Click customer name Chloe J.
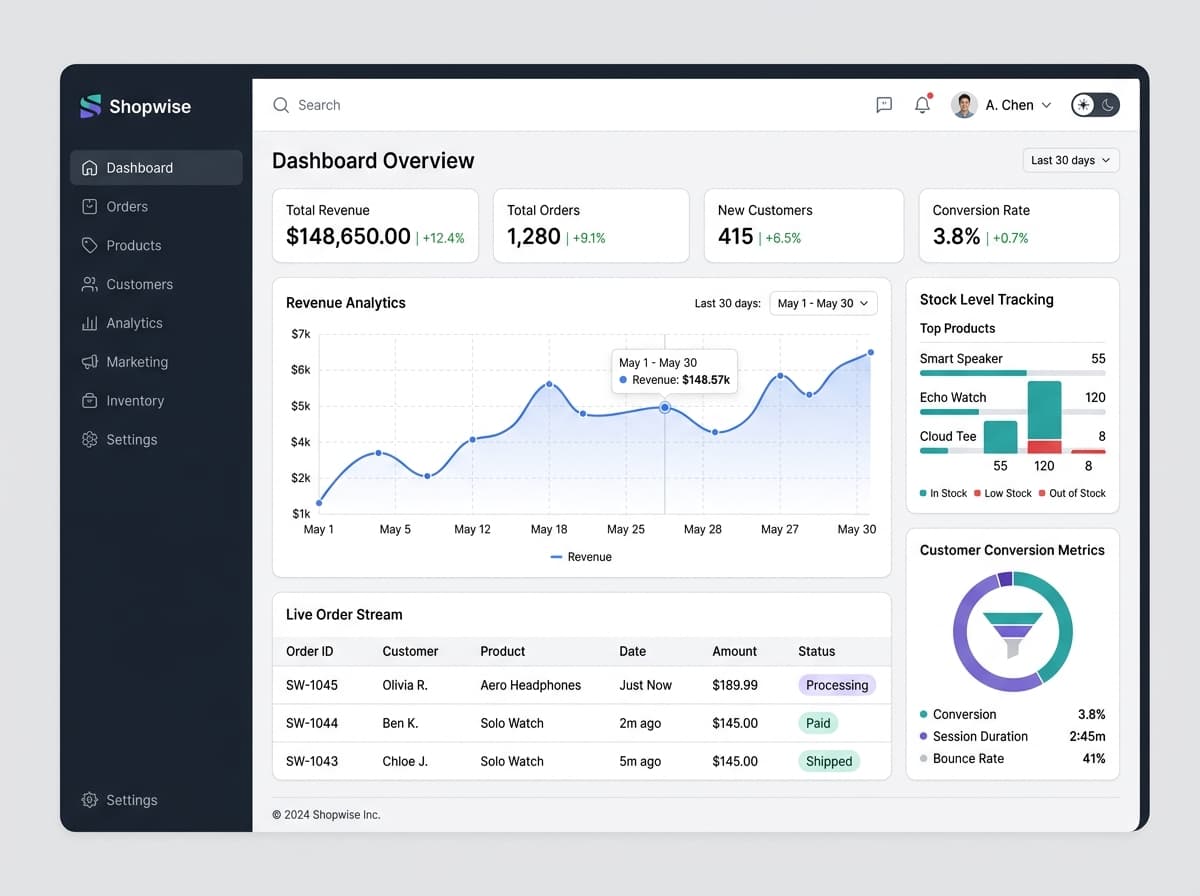Image resolution: width=1200 pixels, height=896 pixels. (x=405, y=761)
